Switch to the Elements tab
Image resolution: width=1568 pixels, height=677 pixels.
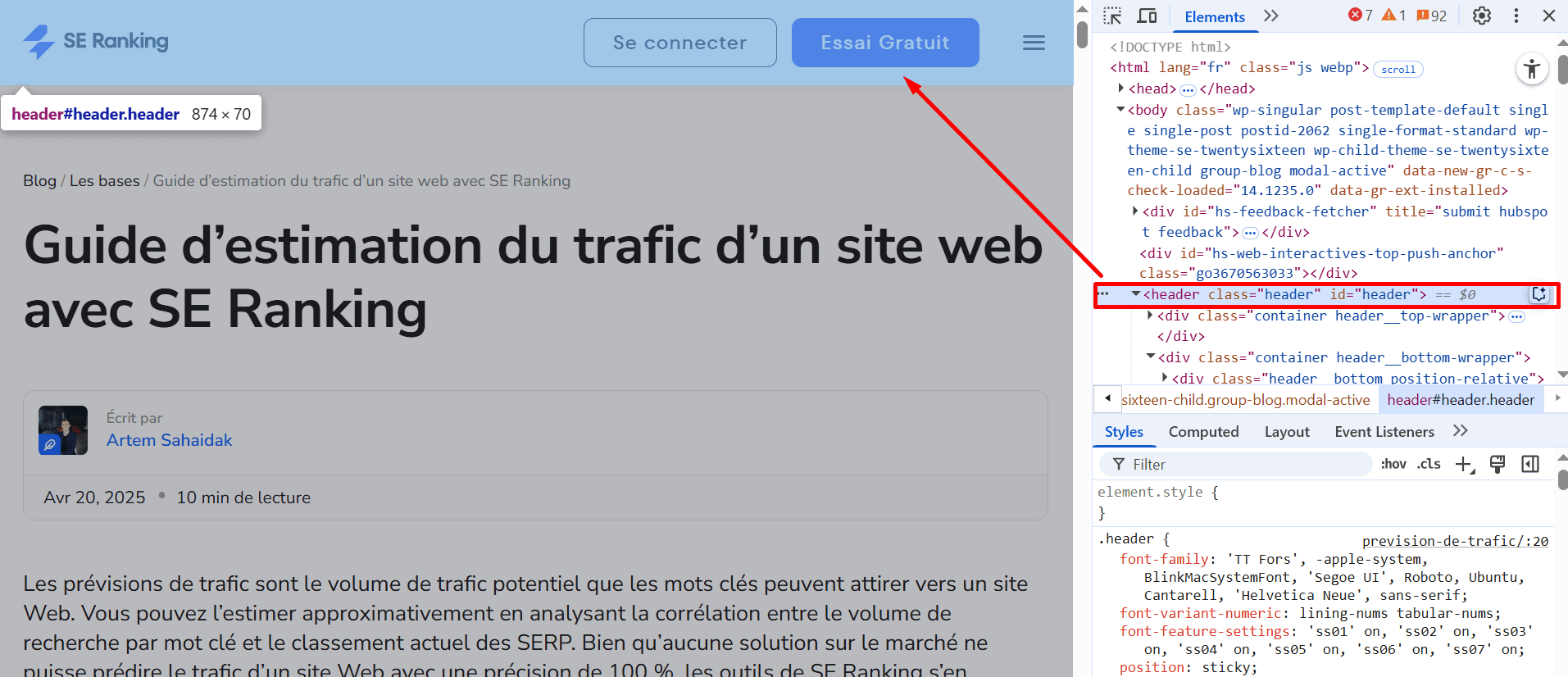coord(1214,17)
